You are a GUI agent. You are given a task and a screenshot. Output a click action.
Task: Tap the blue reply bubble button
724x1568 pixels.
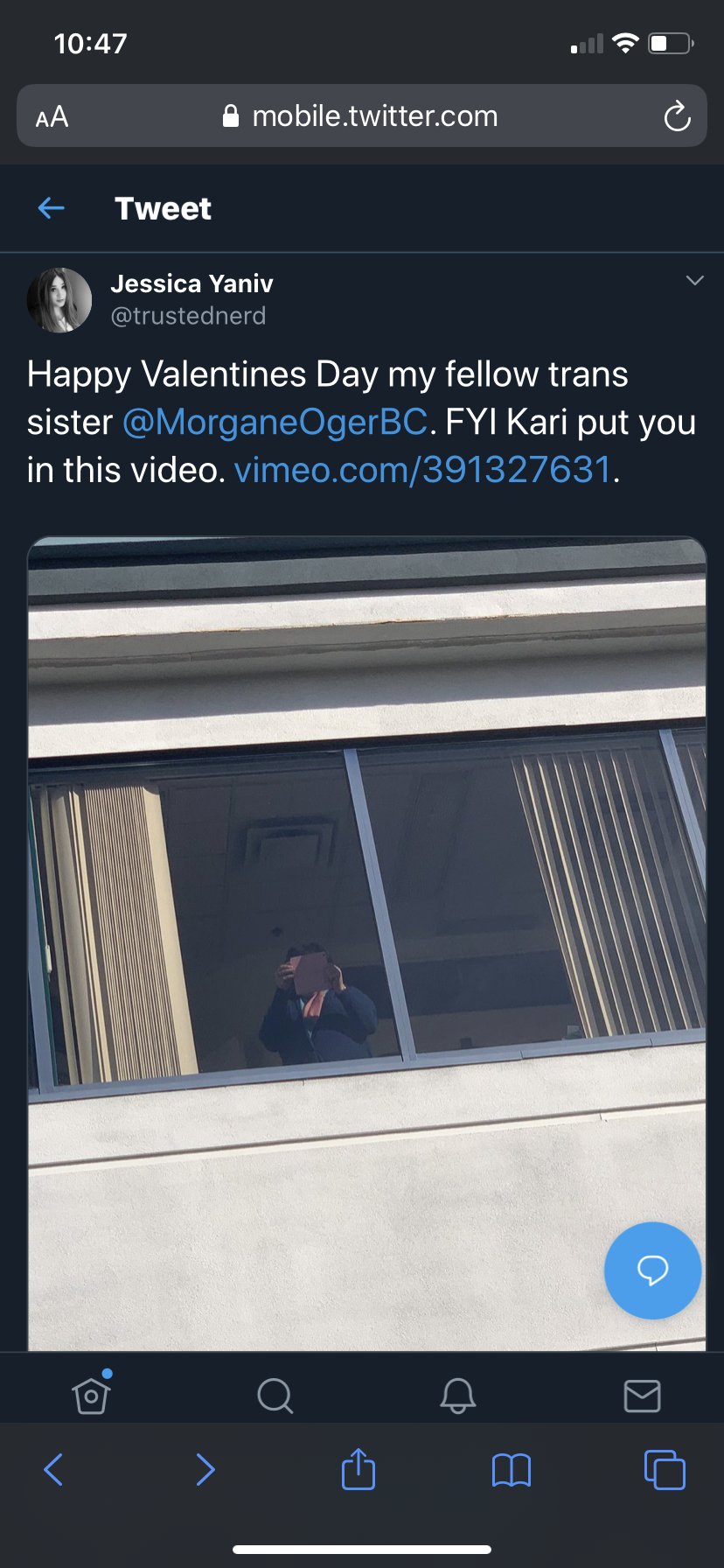pos(652,1270)
